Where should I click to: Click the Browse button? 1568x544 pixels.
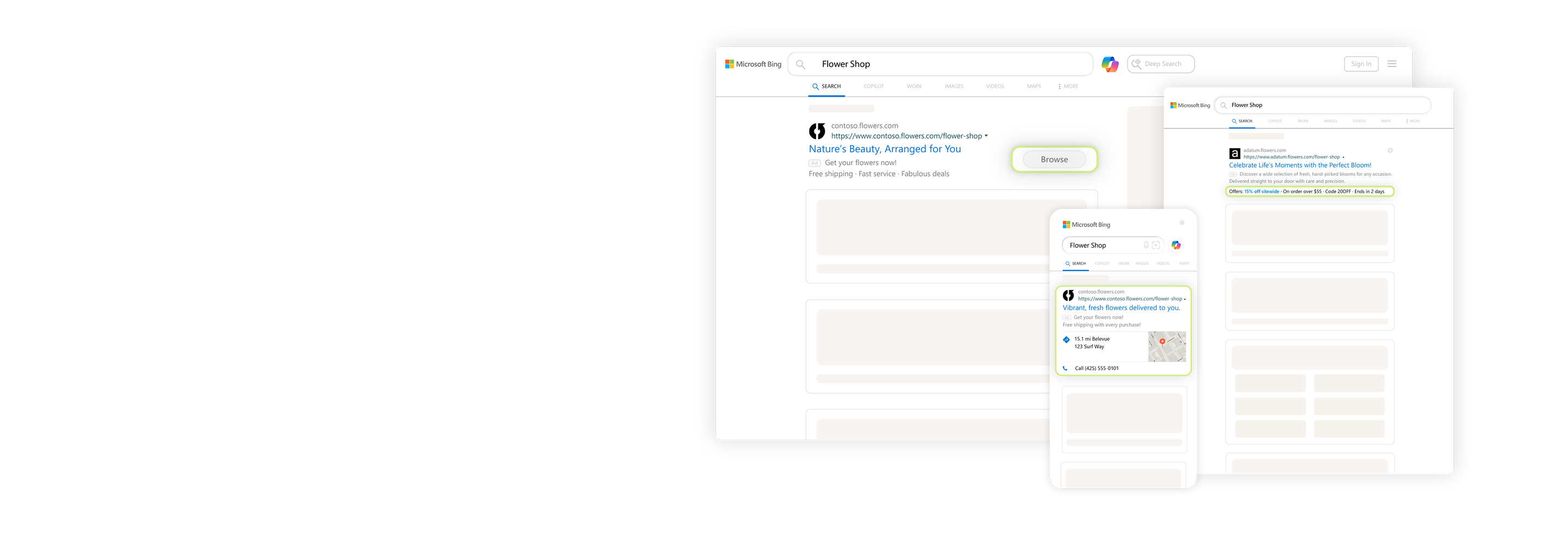[1054, 159]
